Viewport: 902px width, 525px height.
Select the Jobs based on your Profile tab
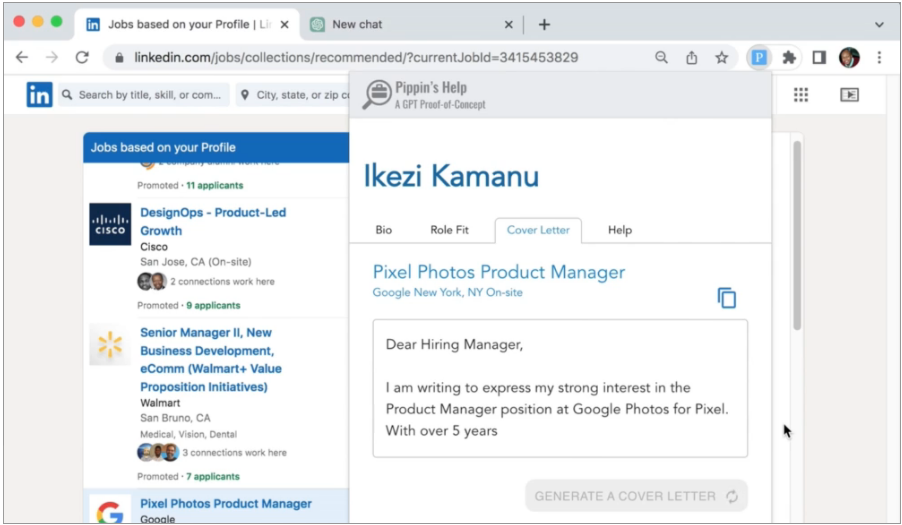point(187,24)
